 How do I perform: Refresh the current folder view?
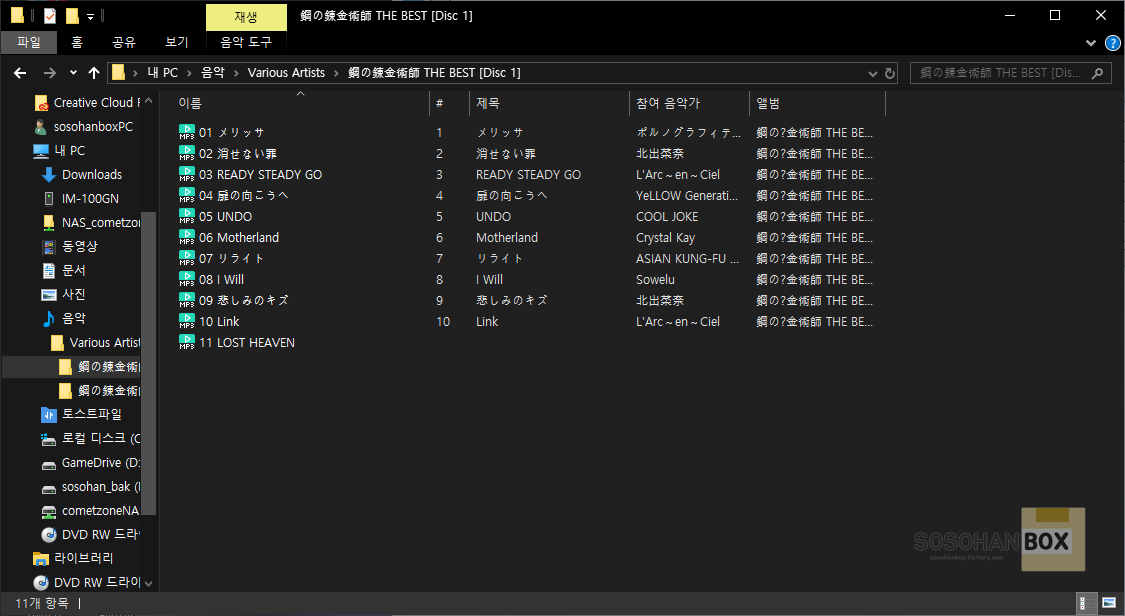click(890, 73)
